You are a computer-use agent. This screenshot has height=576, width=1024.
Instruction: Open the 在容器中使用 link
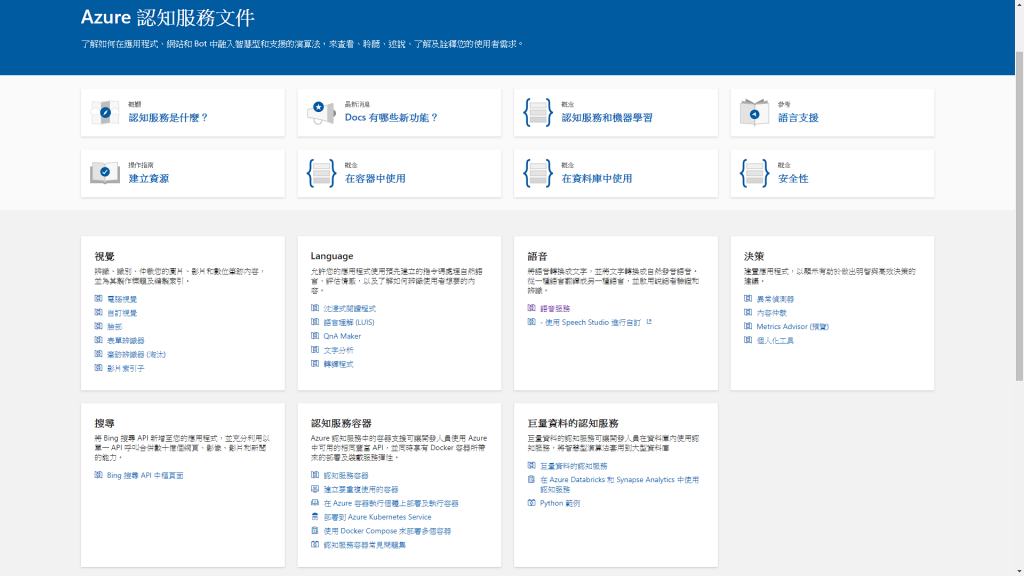click(375, 178)
